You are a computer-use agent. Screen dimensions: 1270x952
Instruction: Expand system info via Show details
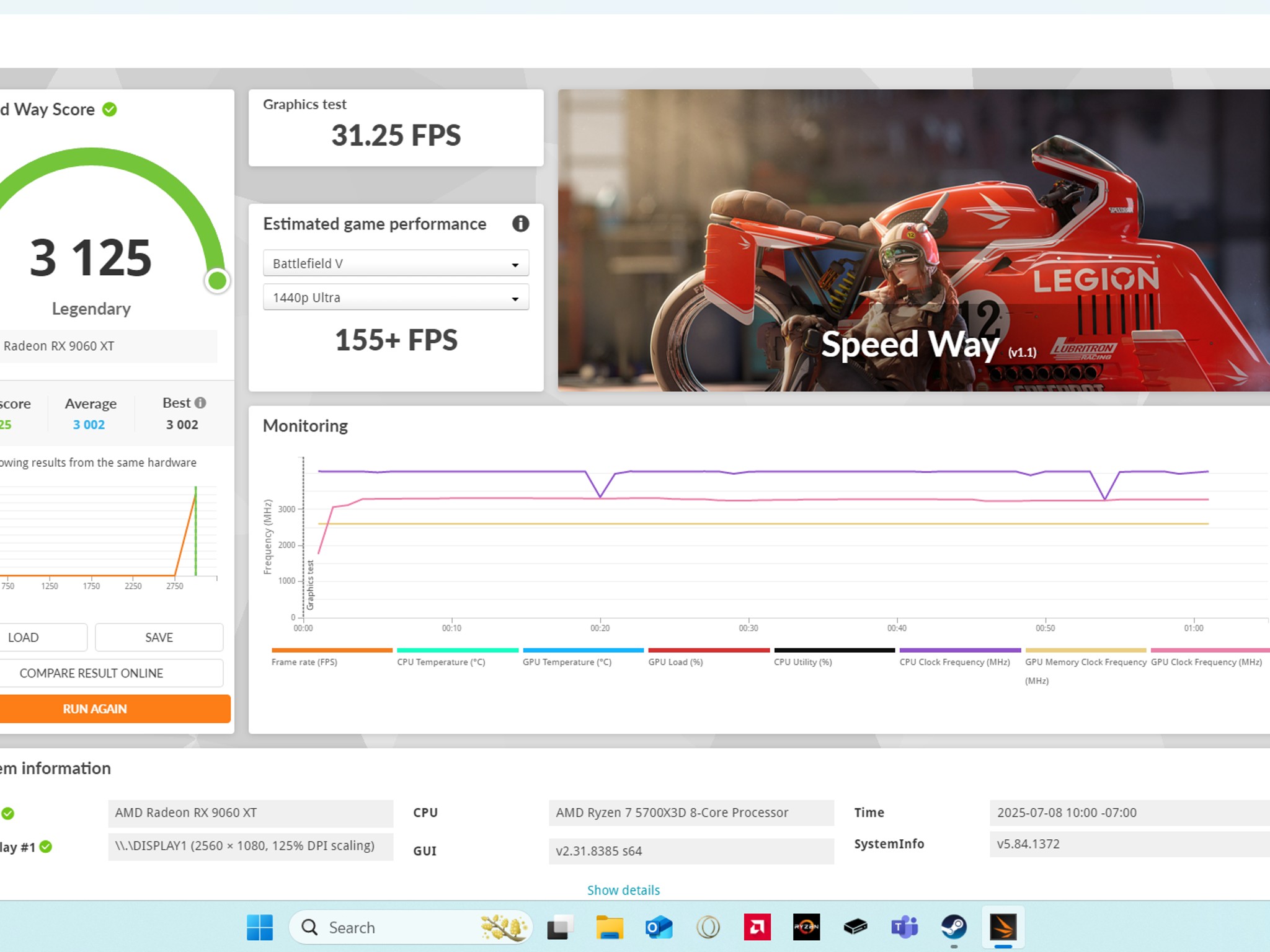tap(623, 890)
